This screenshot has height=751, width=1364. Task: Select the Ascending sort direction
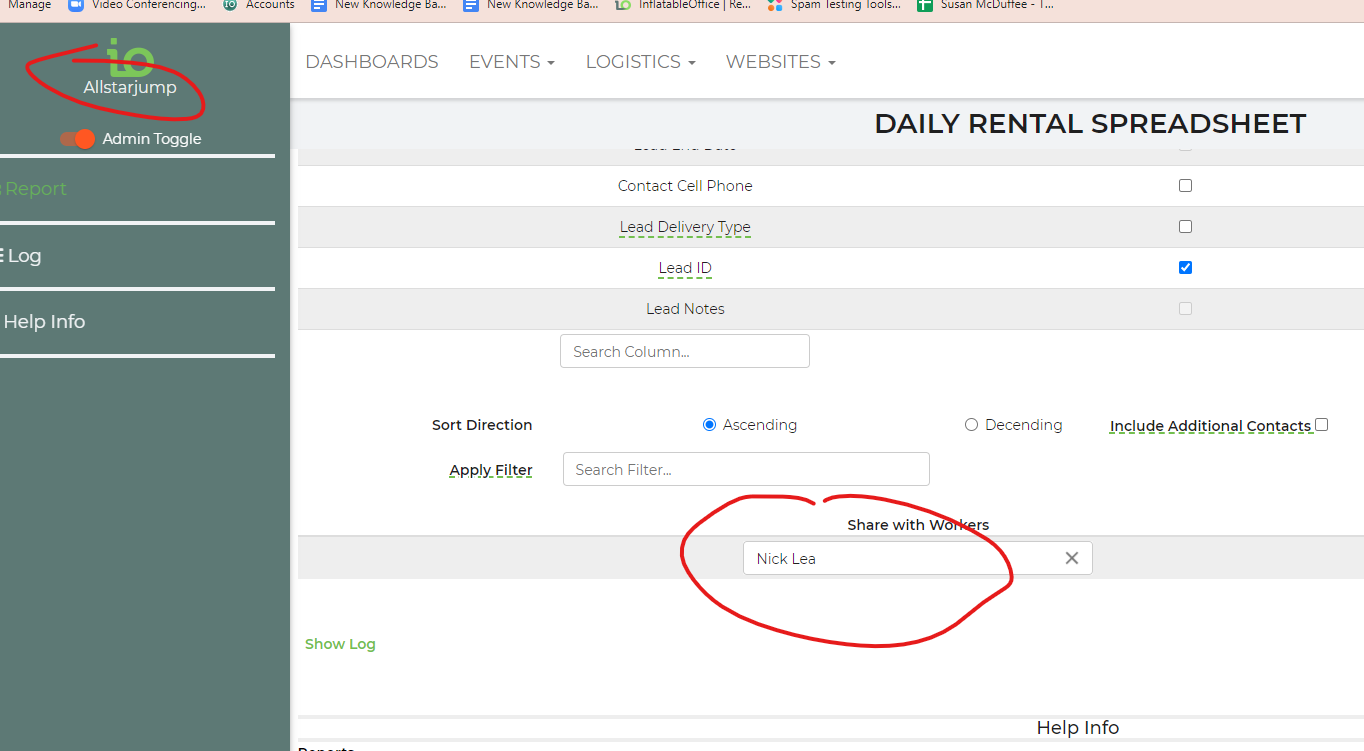709,425
